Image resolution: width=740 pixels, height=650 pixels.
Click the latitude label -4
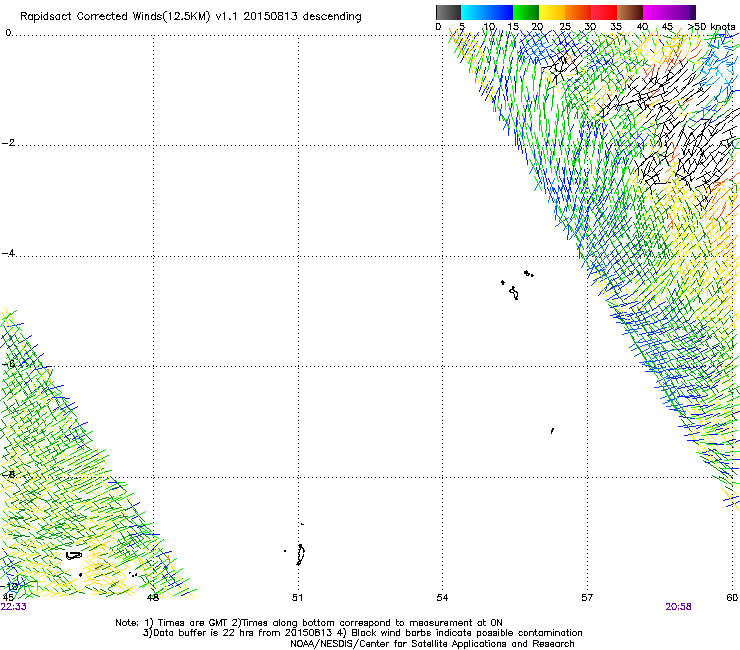coord(8,253)
